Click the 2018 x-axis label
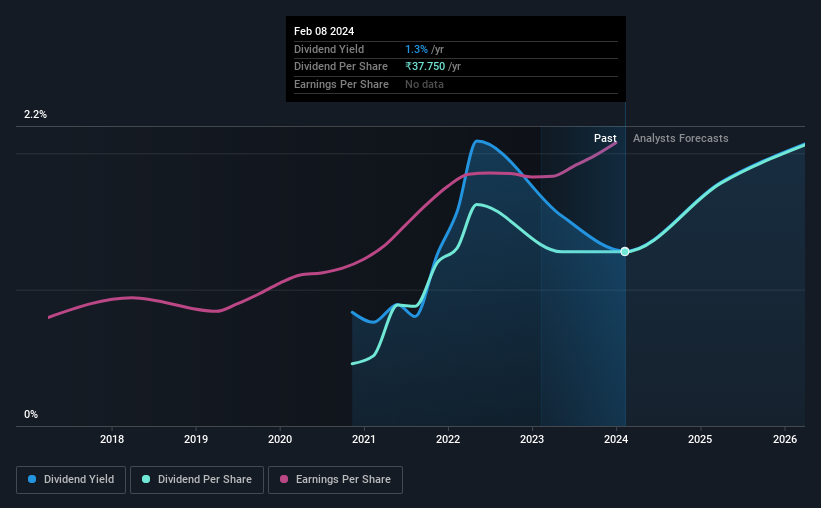821x508 pixels. click(x=112, y=439)
